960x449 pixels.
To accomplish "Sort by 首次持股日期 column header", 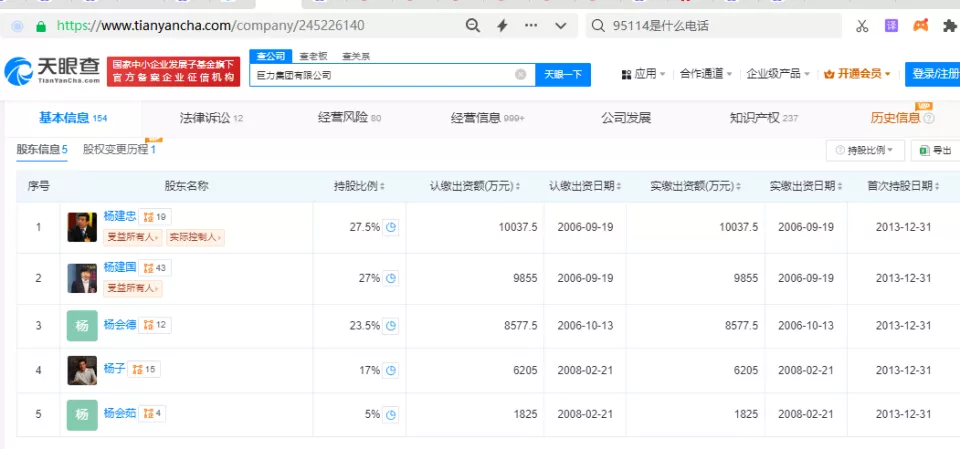I will [x=904, y=186].
